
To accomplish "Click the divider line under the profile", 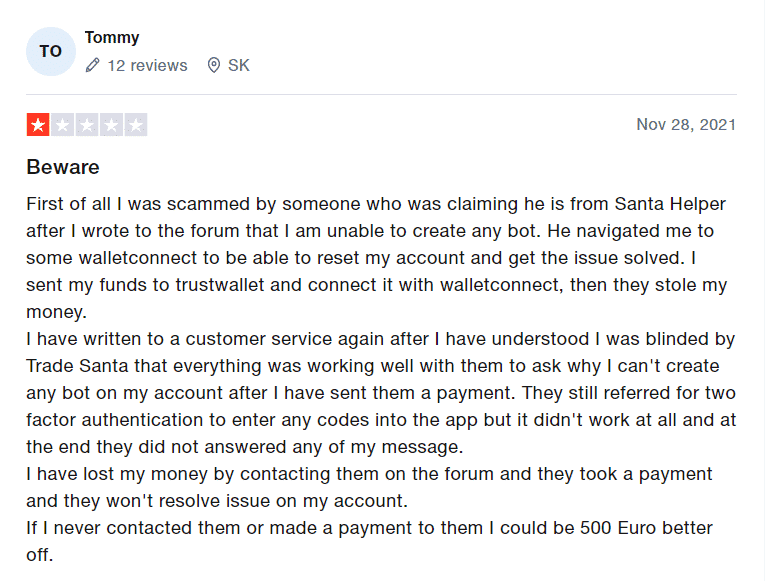I will (382, 94).
